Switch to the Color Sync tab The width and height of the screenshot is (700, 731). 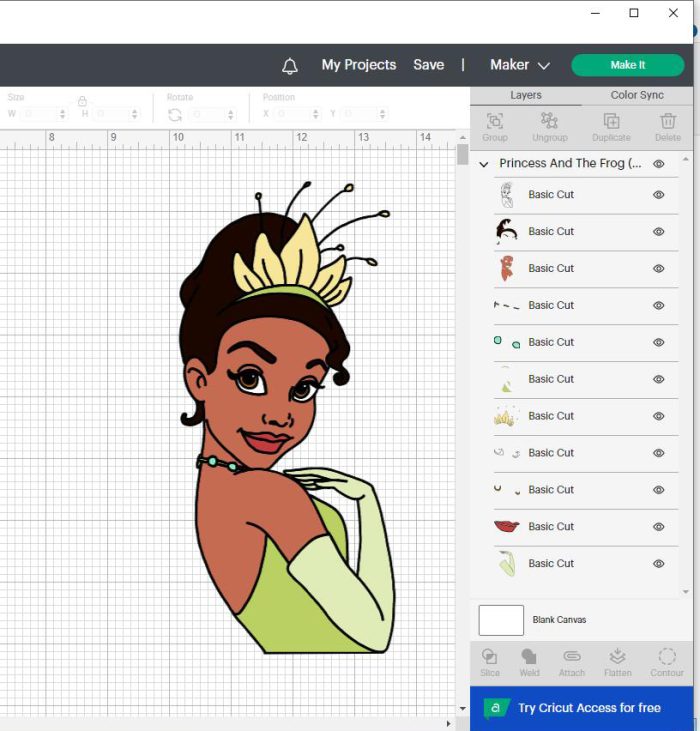pos(637,95)
